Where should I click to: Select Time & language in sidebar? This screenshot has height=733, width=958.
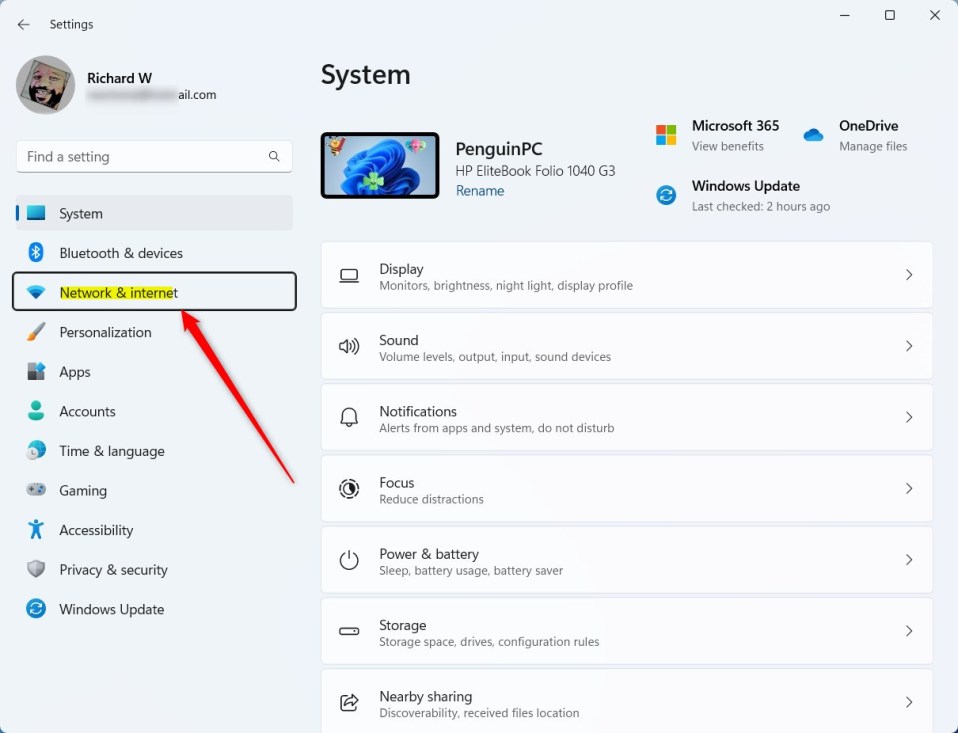(111, 451)
